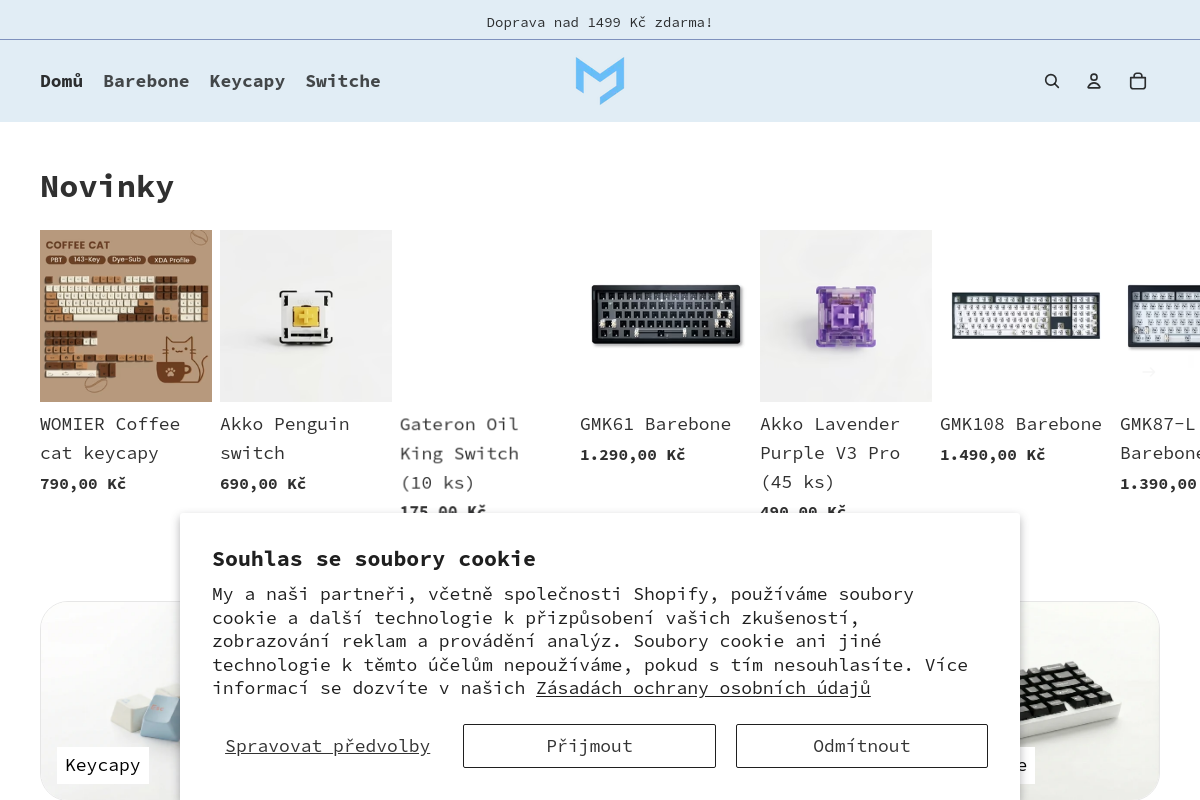This screenshot has width=1200, height=800.
Task: Click Souhlas se soubory cookie heading
Action: pyautogui.click(x=374, y=559)
